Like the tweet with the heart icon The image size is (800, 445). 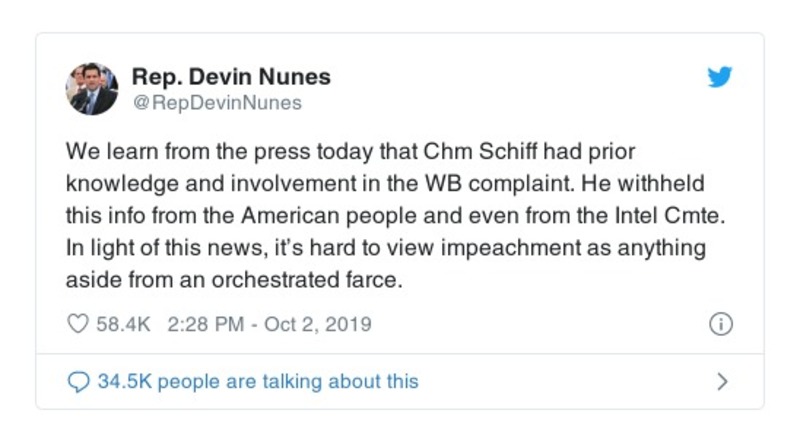pyautogui.click(x=77, y=324)
